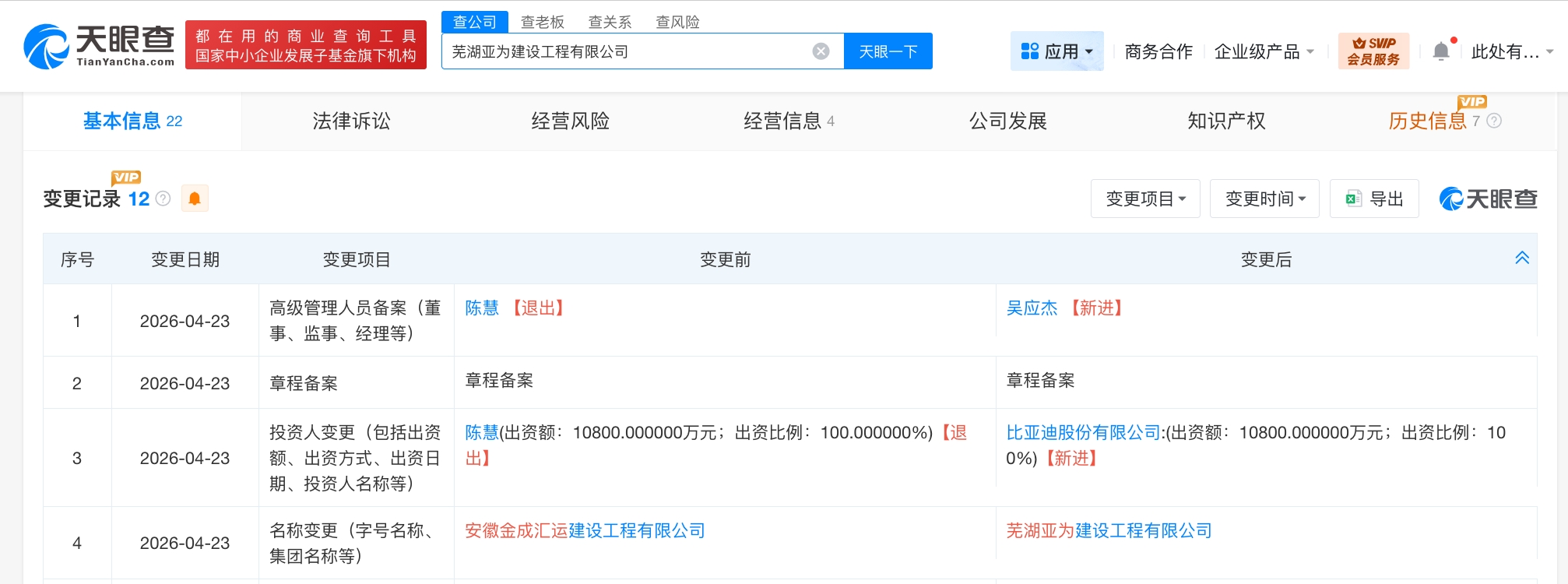Open the 吴应杰 person link

pos(1032,308)
